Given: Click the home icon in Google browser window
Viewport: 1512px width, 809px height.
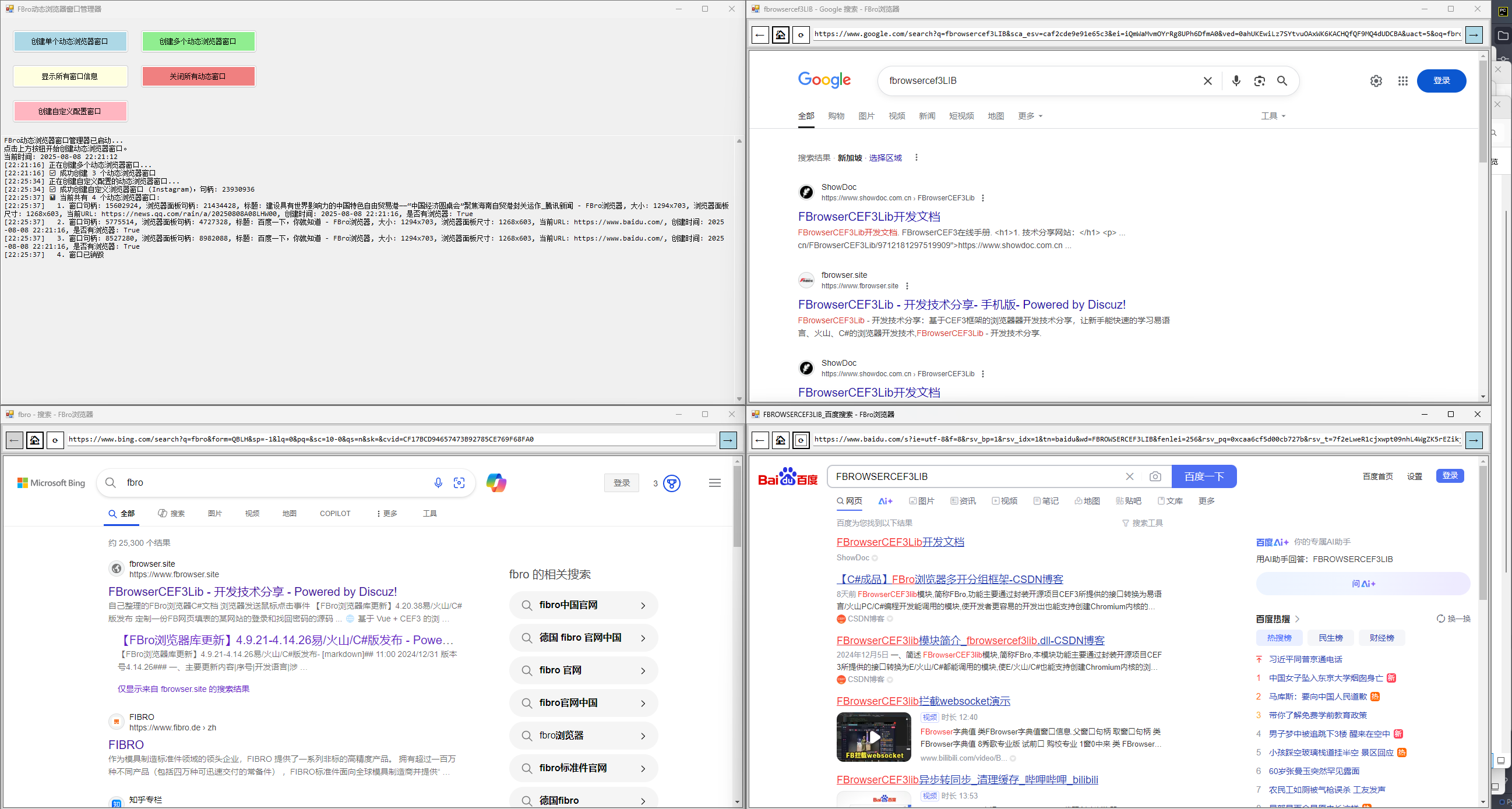Looking at the screenshot, I should (781, 35).
